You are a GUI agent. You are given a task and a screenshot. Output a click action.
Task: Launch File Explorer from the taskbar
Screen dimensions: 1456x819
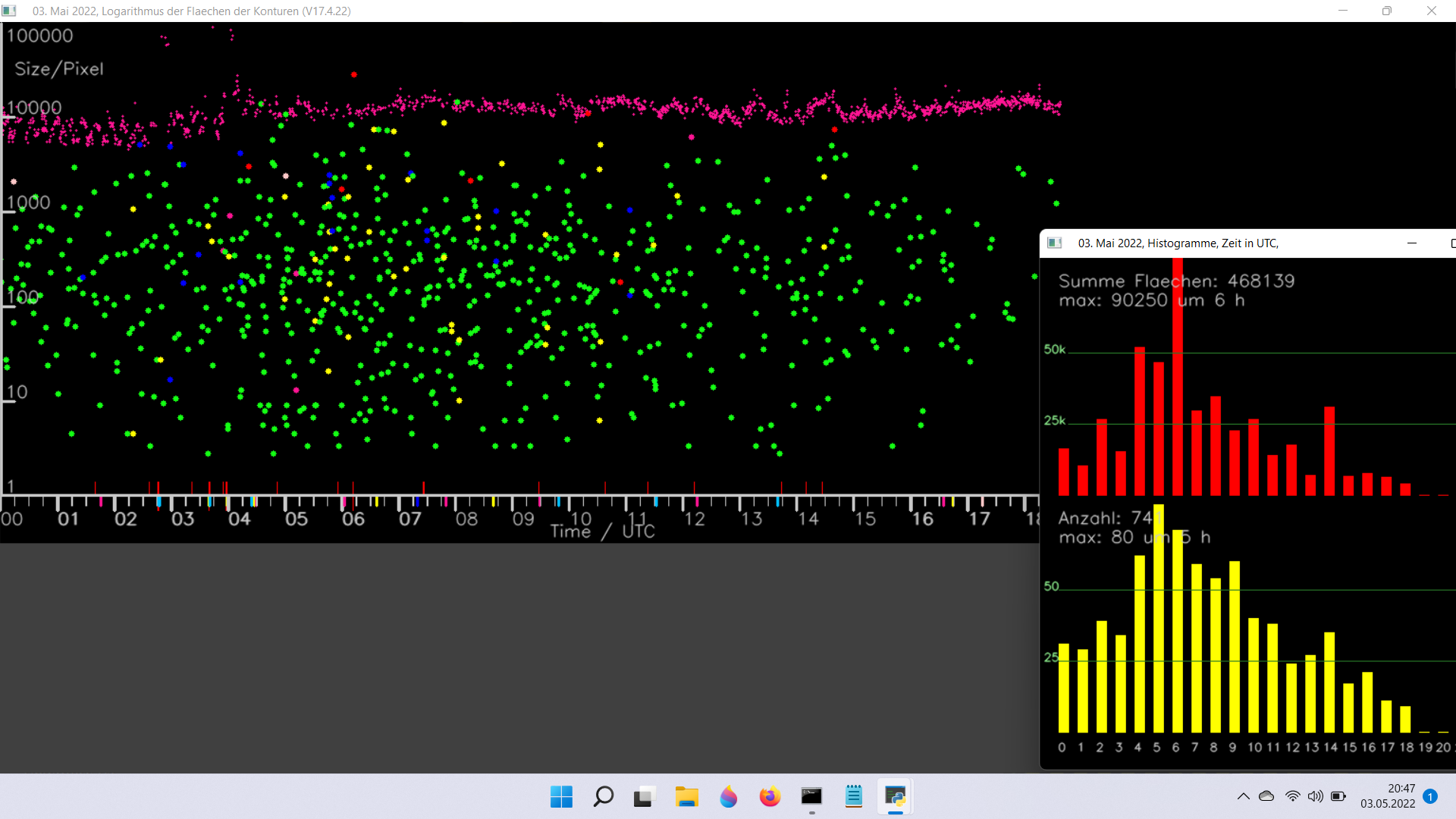(686, 797)
